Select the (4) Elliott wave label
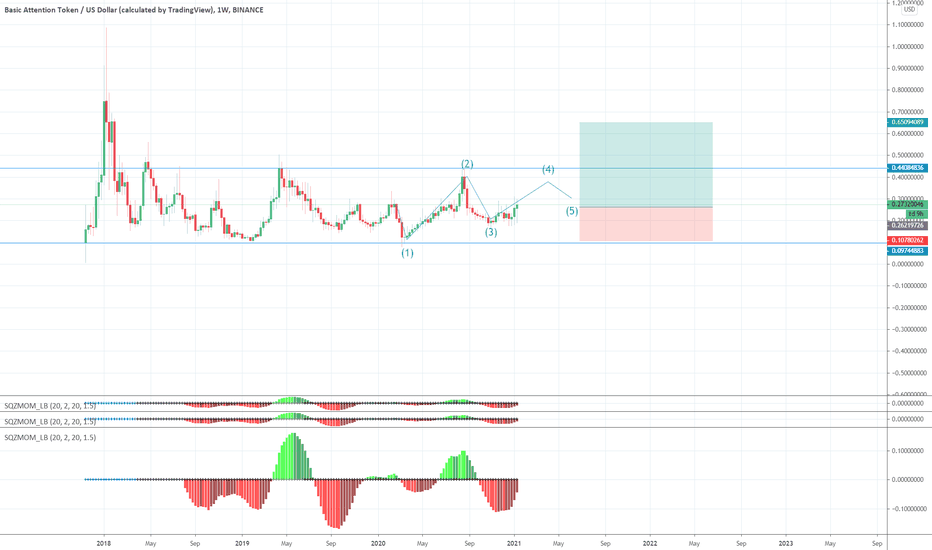 coord(548,169)
